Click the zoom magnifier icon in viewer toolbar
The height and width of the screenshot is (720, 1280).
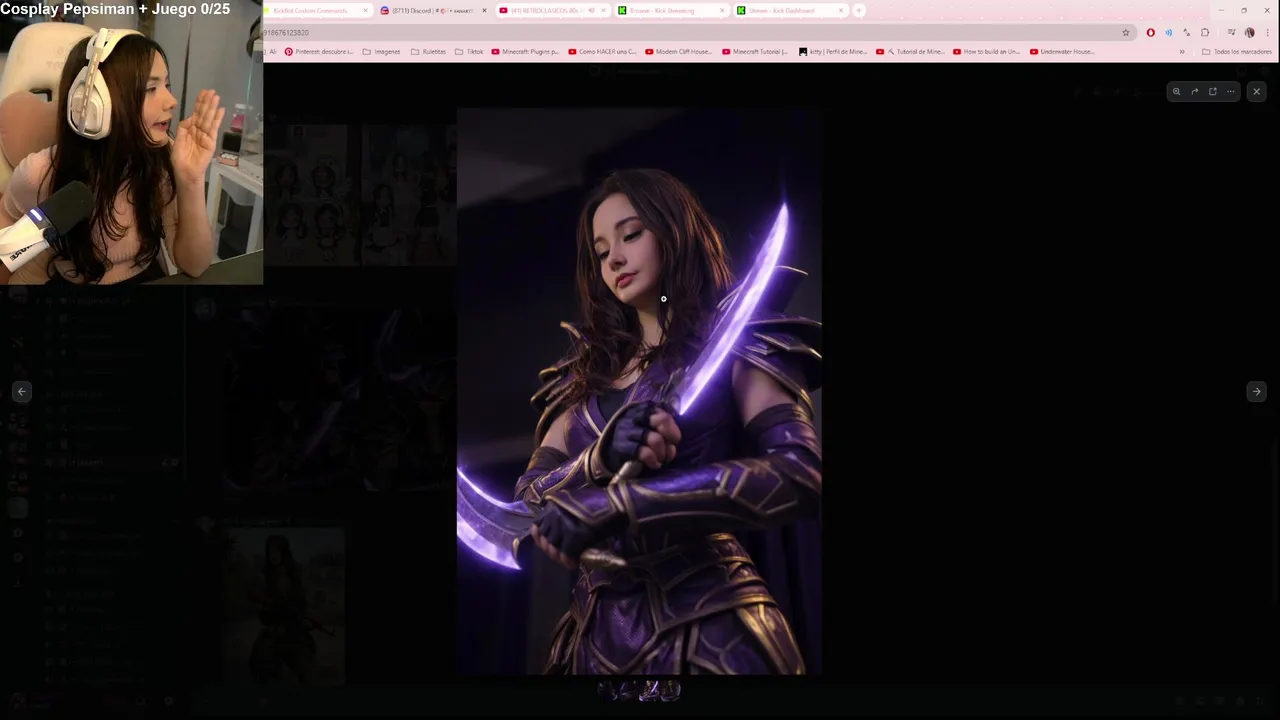pos(1176,91)
